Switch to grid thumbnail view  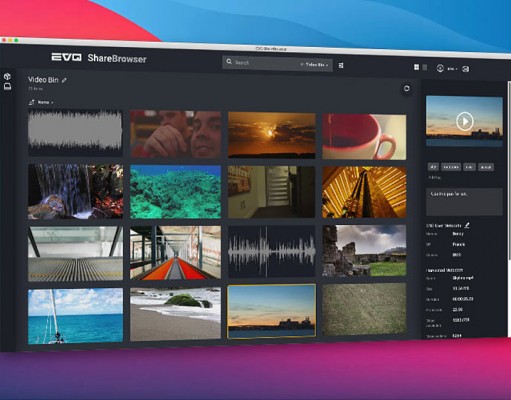tap(416, 67)
